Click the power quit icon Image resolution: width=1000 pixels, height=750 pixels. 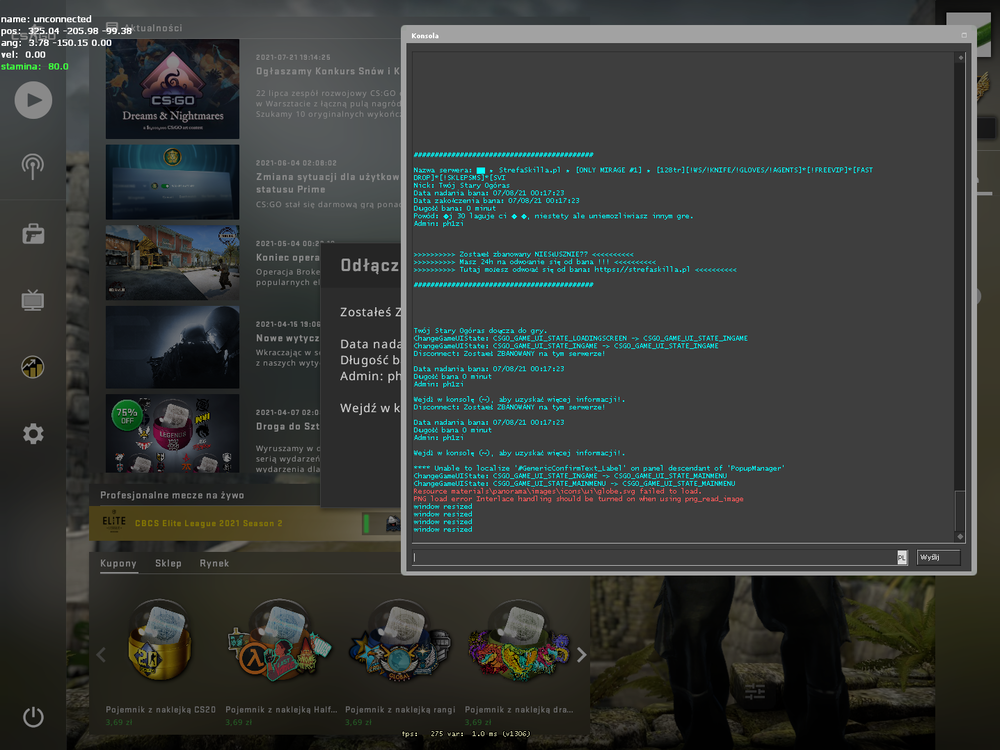[33, 717]
